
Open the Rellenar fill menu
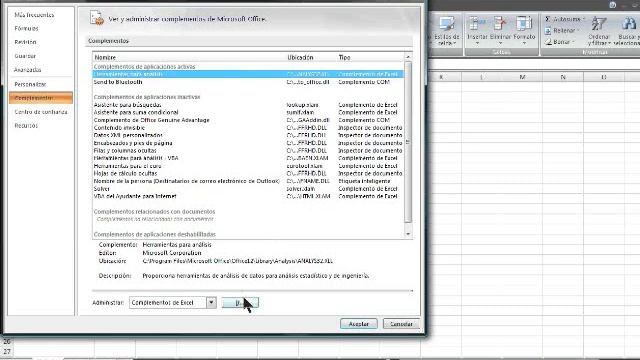[561, 31]
